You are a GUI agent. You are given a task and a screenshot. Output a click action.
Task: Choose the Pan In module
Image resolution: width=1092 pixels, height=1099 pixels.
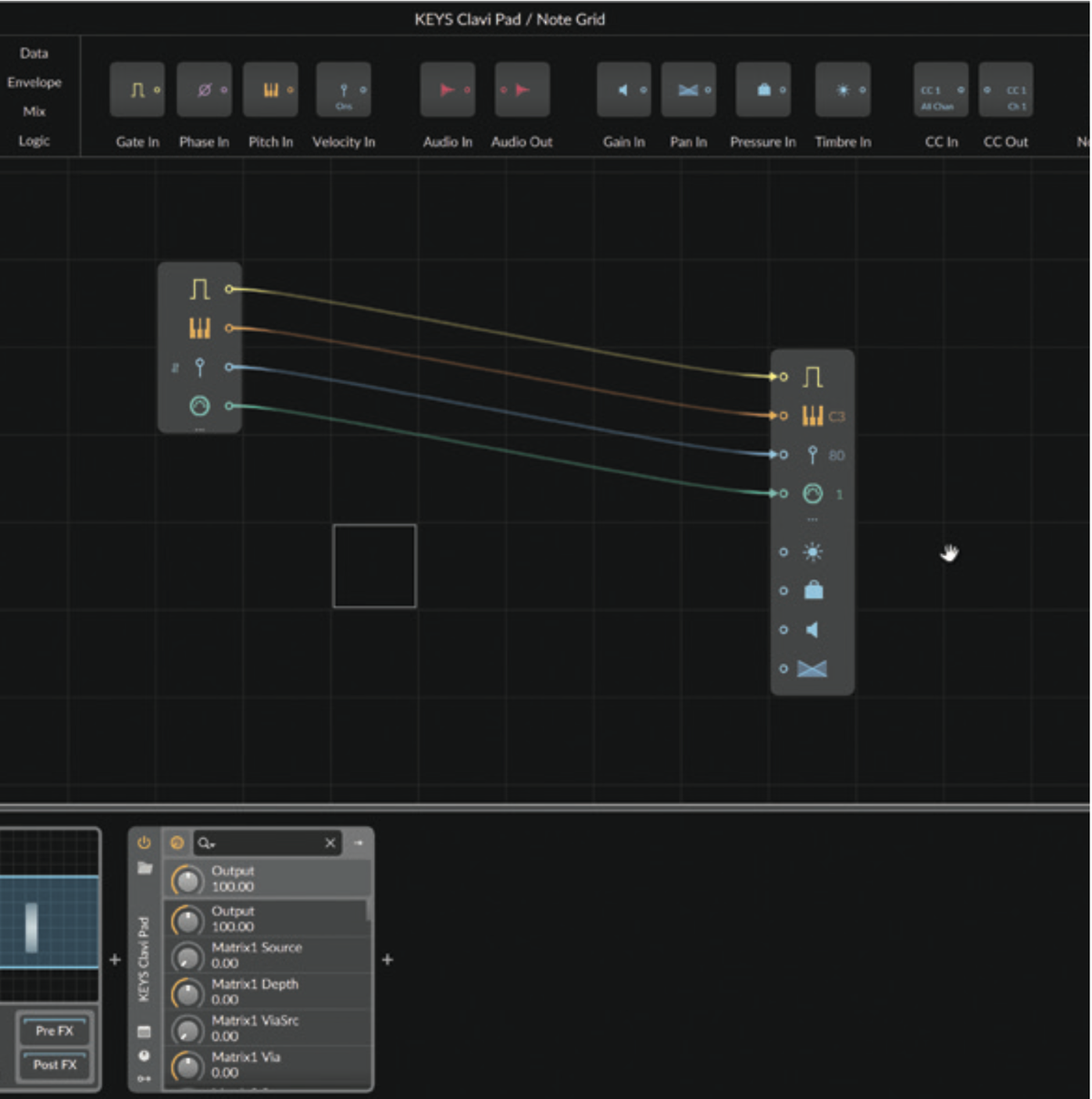(x=688, y=89)
